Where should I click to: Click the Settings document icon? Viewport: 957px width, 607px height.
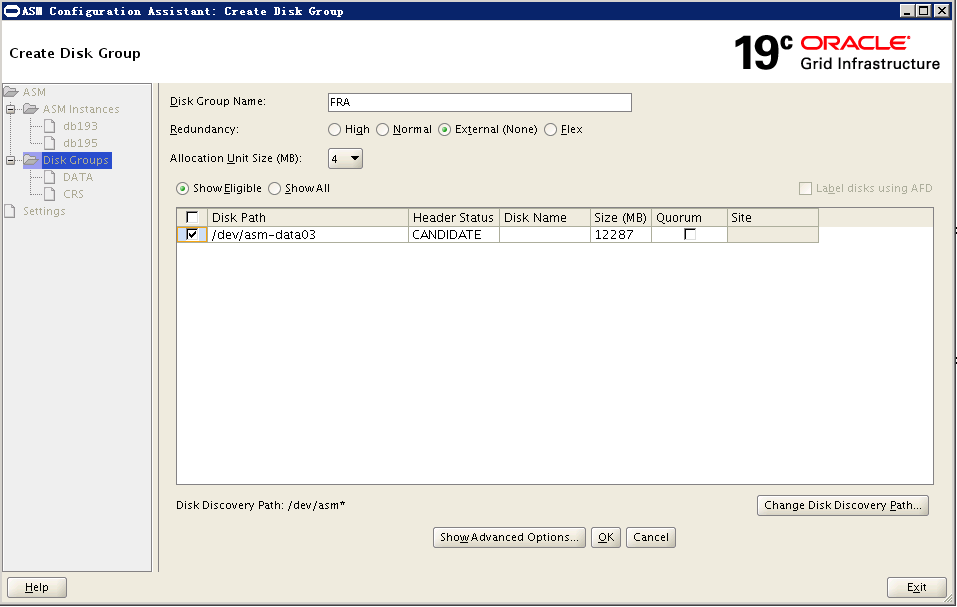10,211
